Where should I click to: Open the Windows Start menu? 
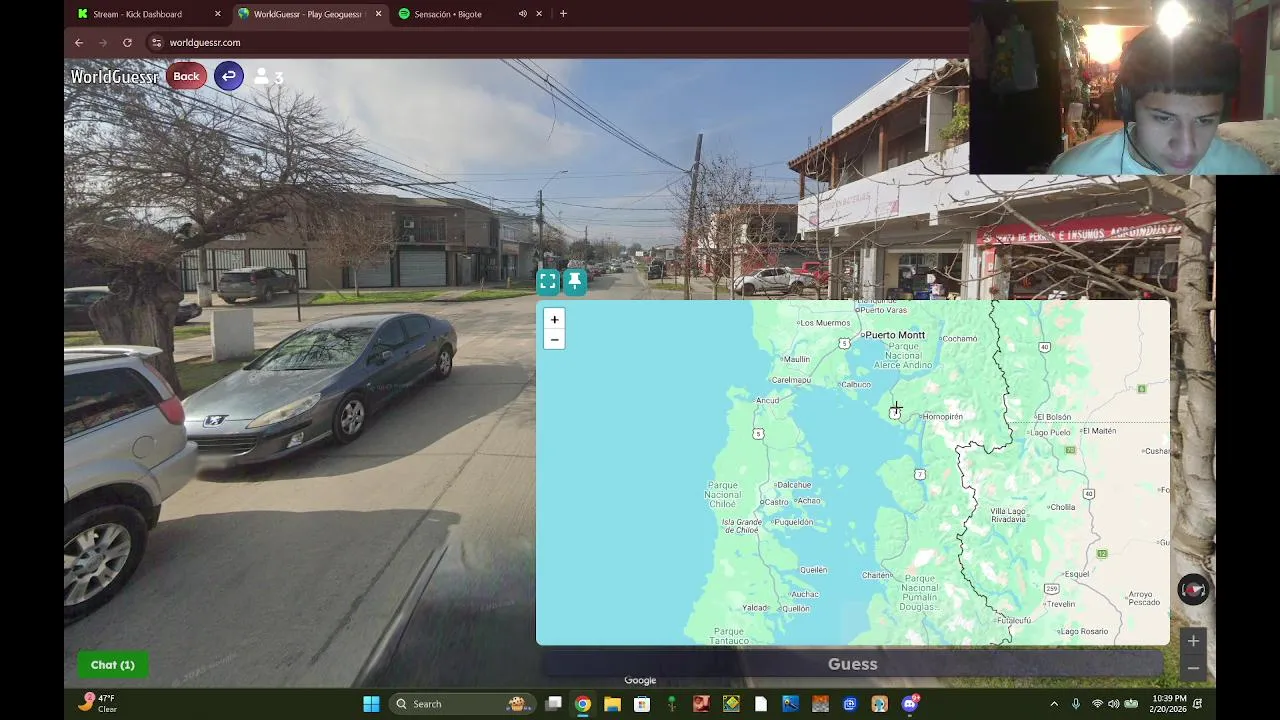coord(371,704)
